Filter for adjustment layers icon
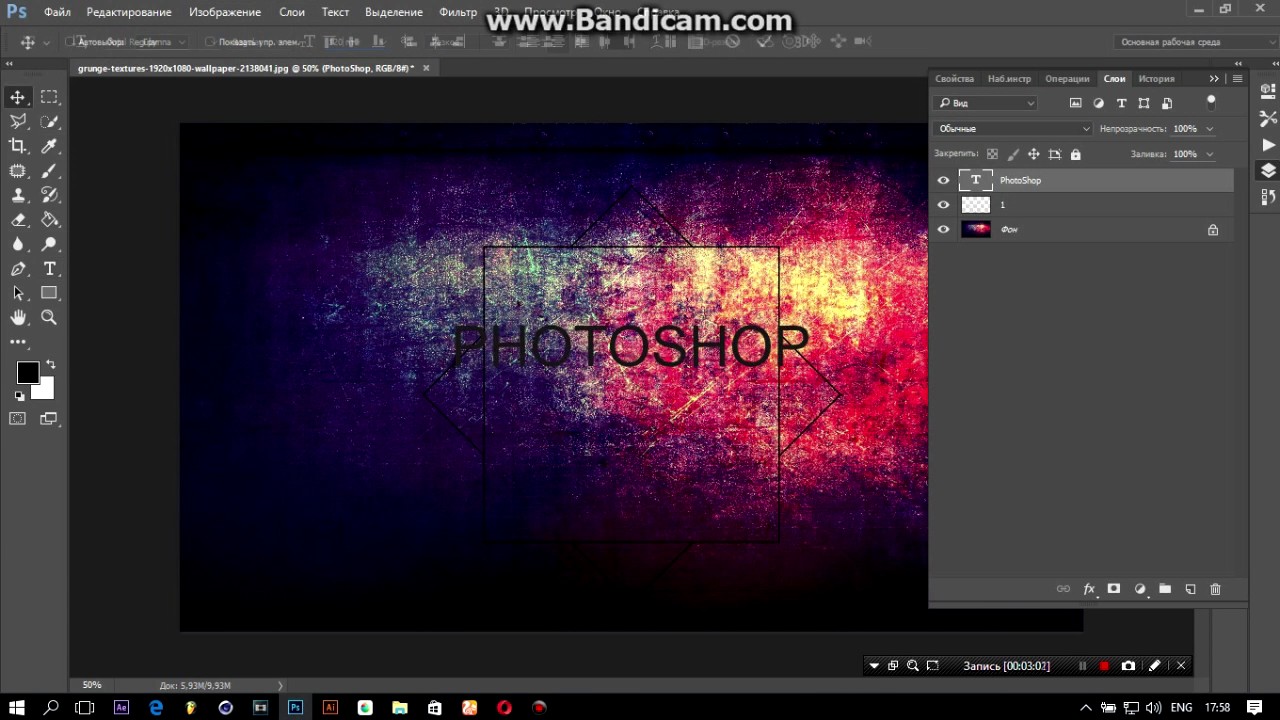Viewport: 1280px width, 720px height. pyautogui.click(x=1098, y=103)
